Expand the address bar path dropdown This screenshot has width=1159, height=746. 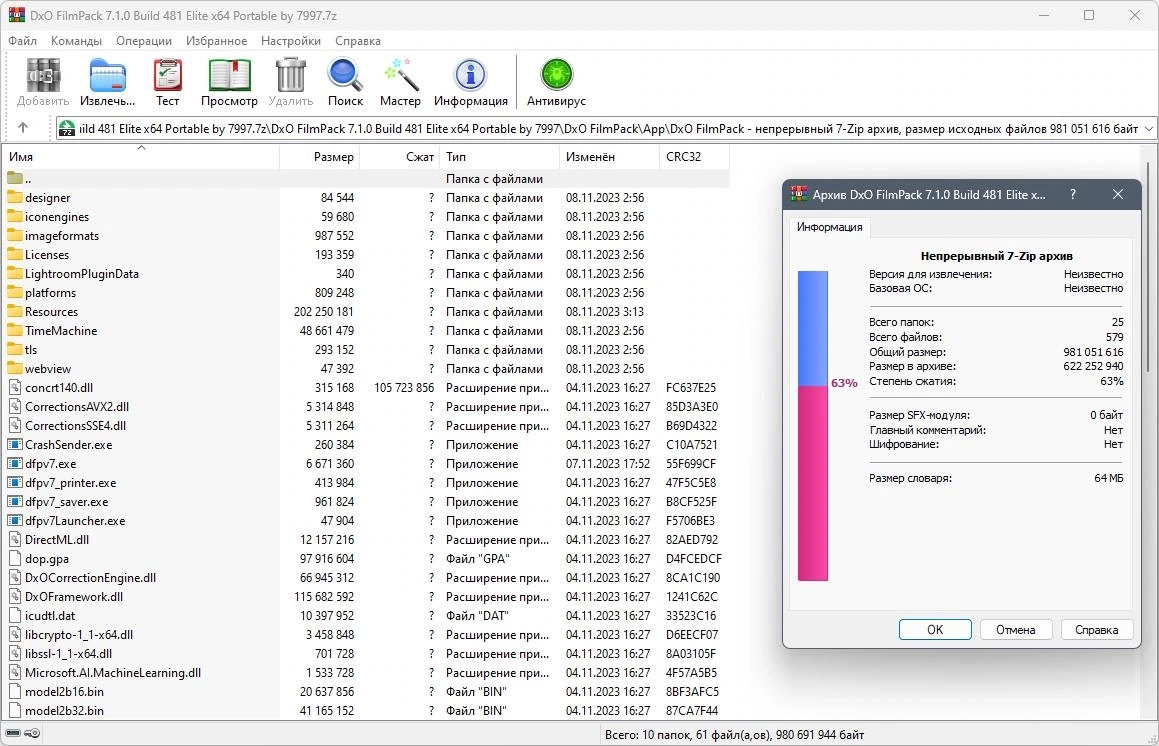click(x=1148, y=129)
